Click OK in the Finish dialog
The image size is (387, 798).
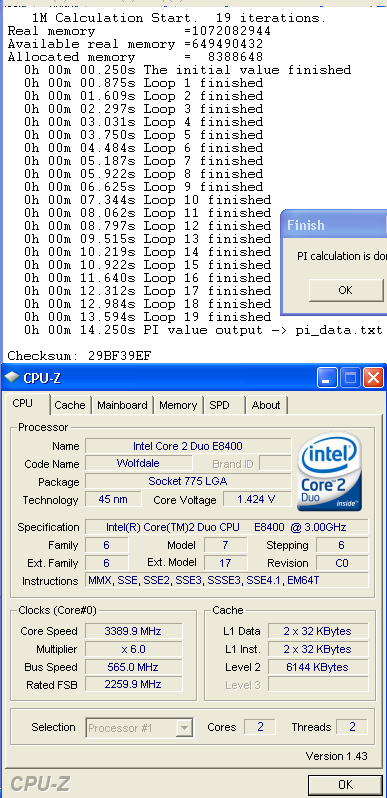click(x=345, y=290)
